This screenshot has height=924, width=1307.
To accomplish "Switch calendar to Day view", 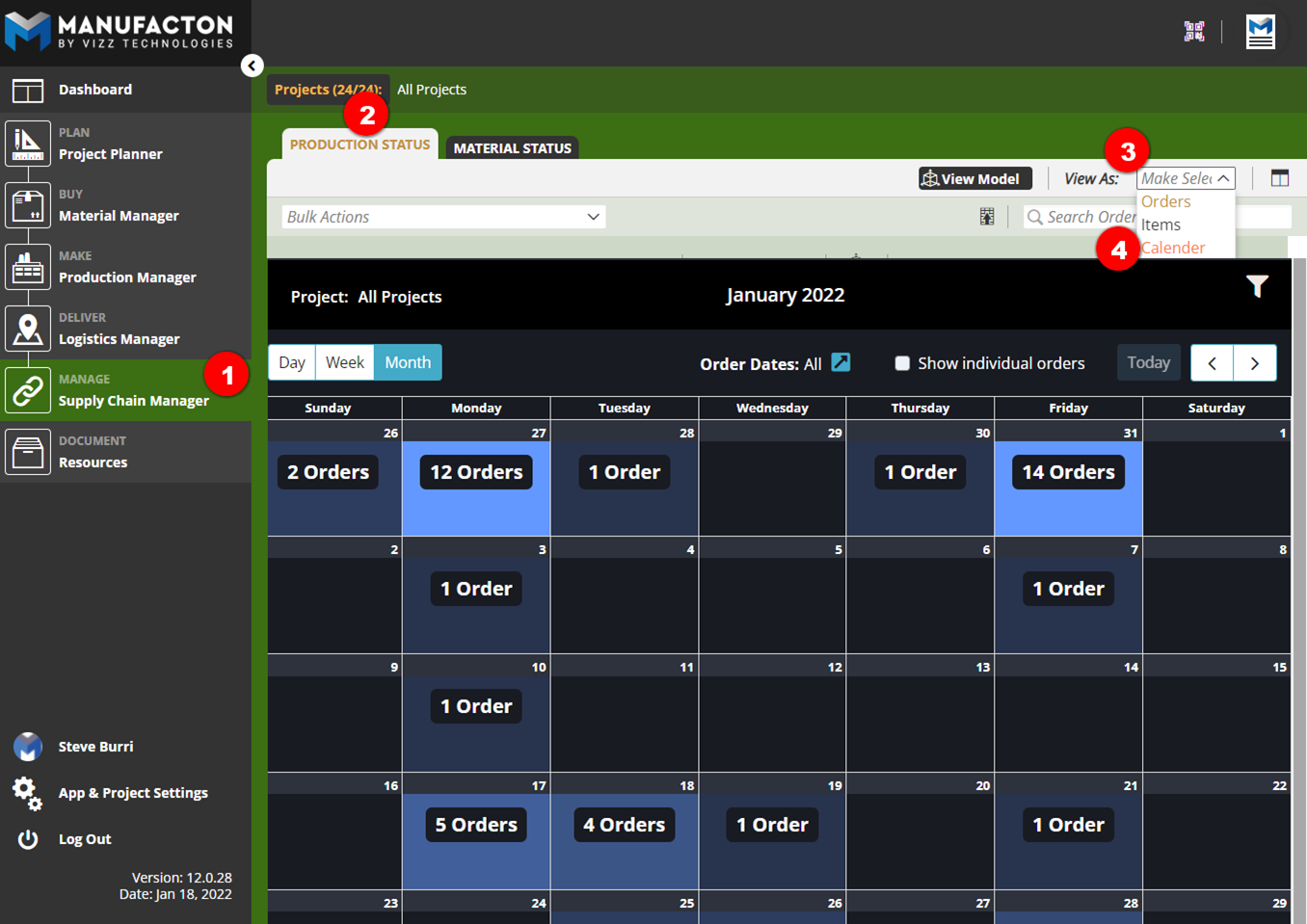I will [292, 362].
